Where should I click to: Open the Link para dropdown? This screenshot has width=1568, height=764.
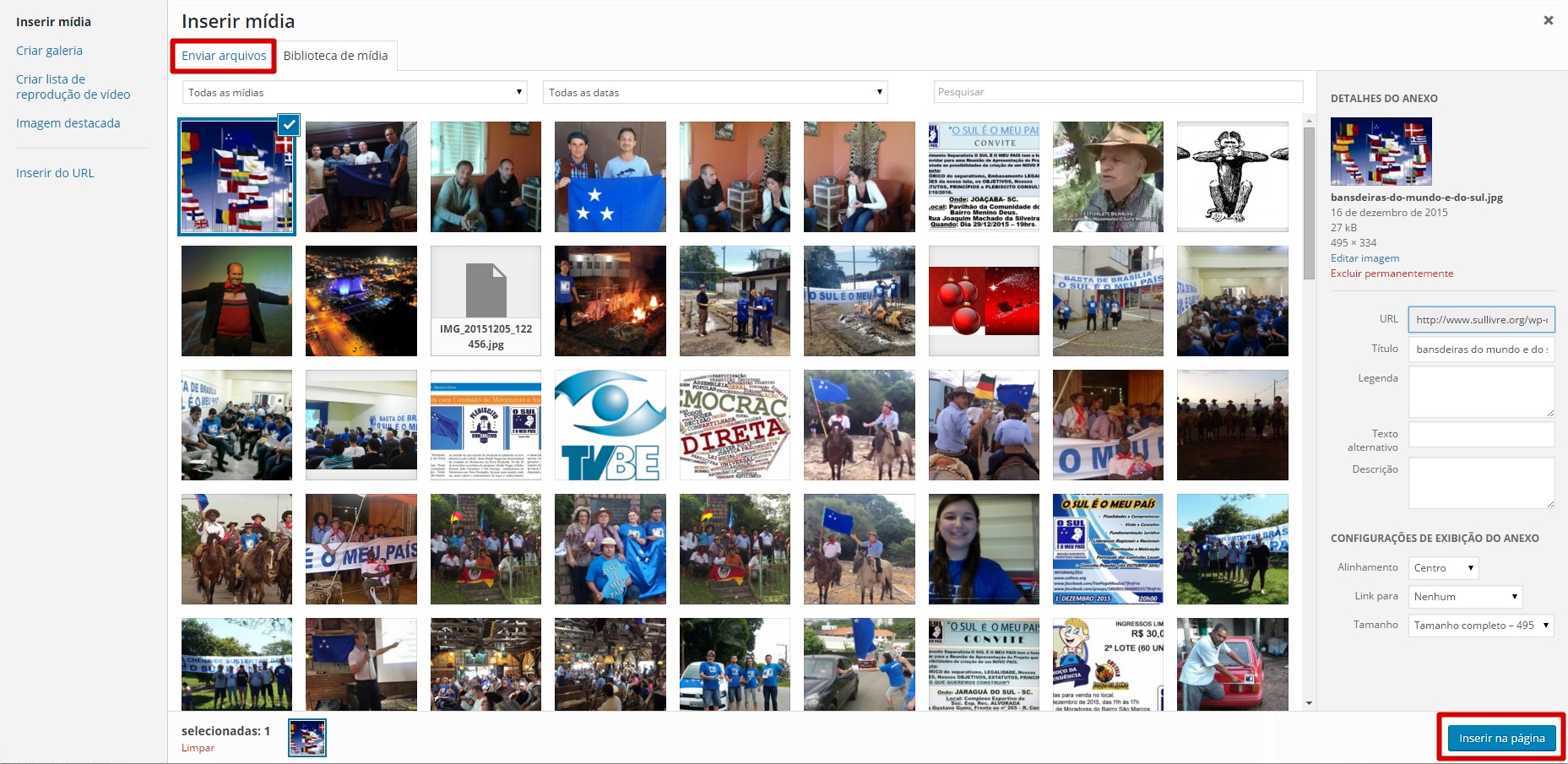(x=1465, y=597)
